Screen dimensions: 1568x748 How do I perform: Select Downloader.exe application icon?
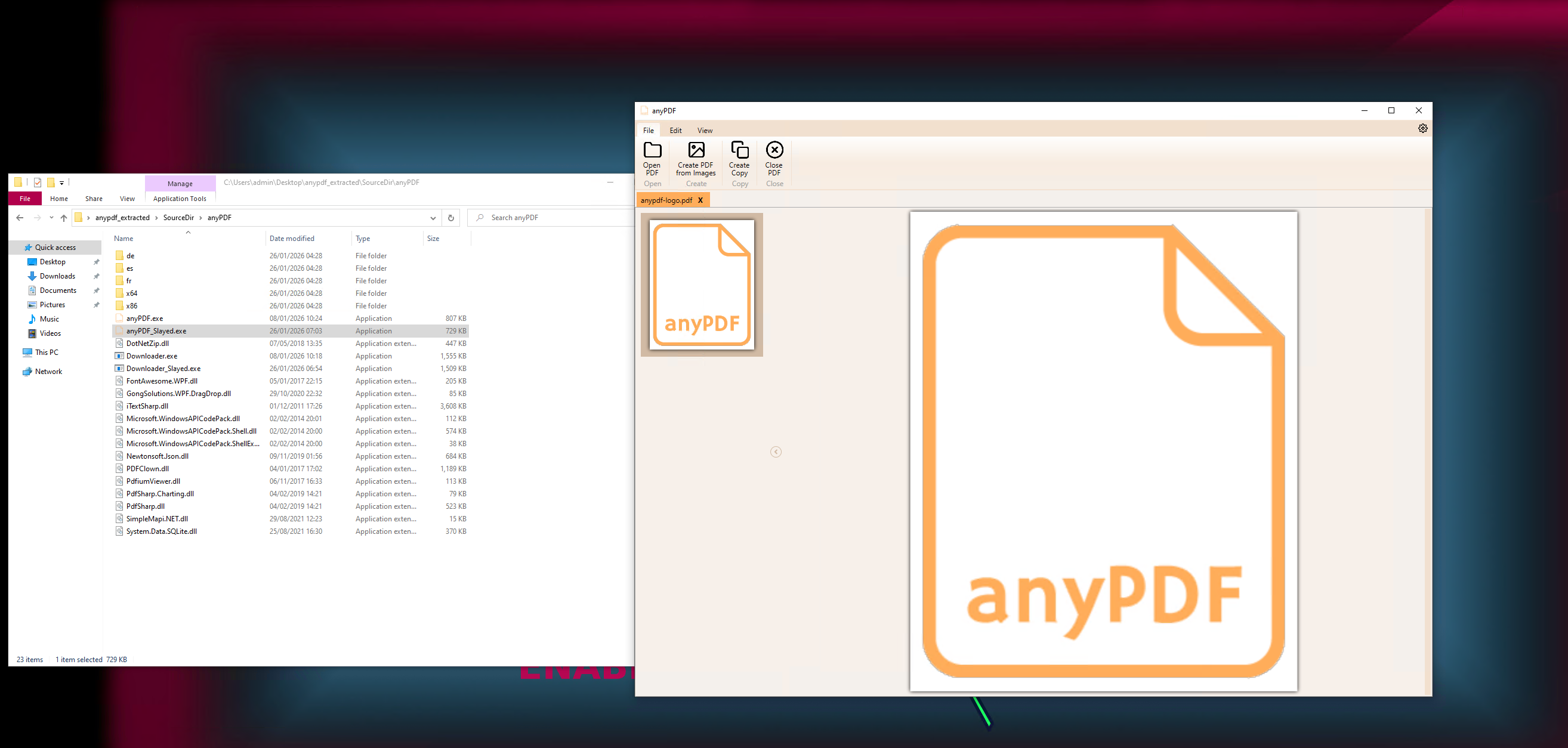tap(119, 356)
